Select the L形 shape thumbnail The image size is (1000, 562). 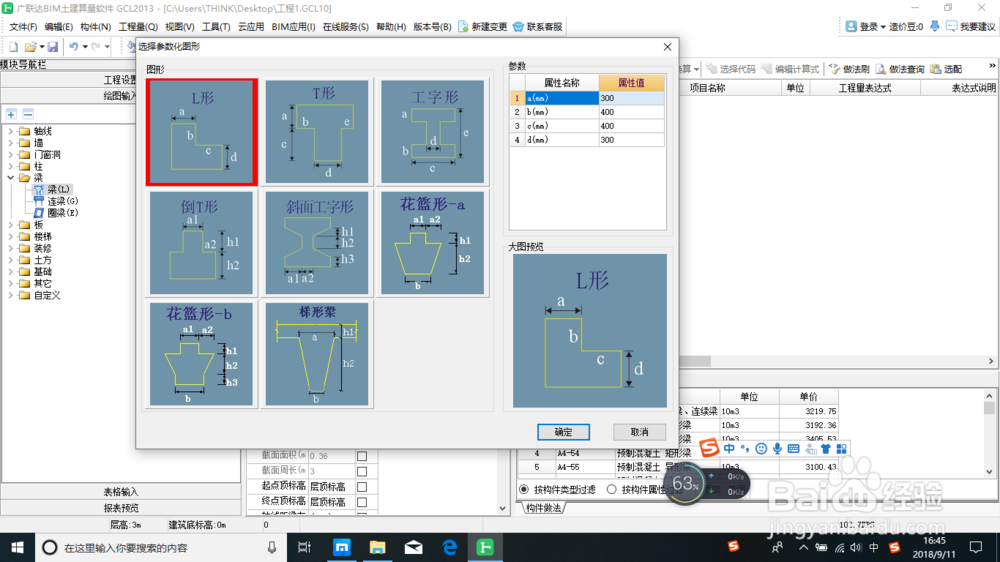click(202, 132)
